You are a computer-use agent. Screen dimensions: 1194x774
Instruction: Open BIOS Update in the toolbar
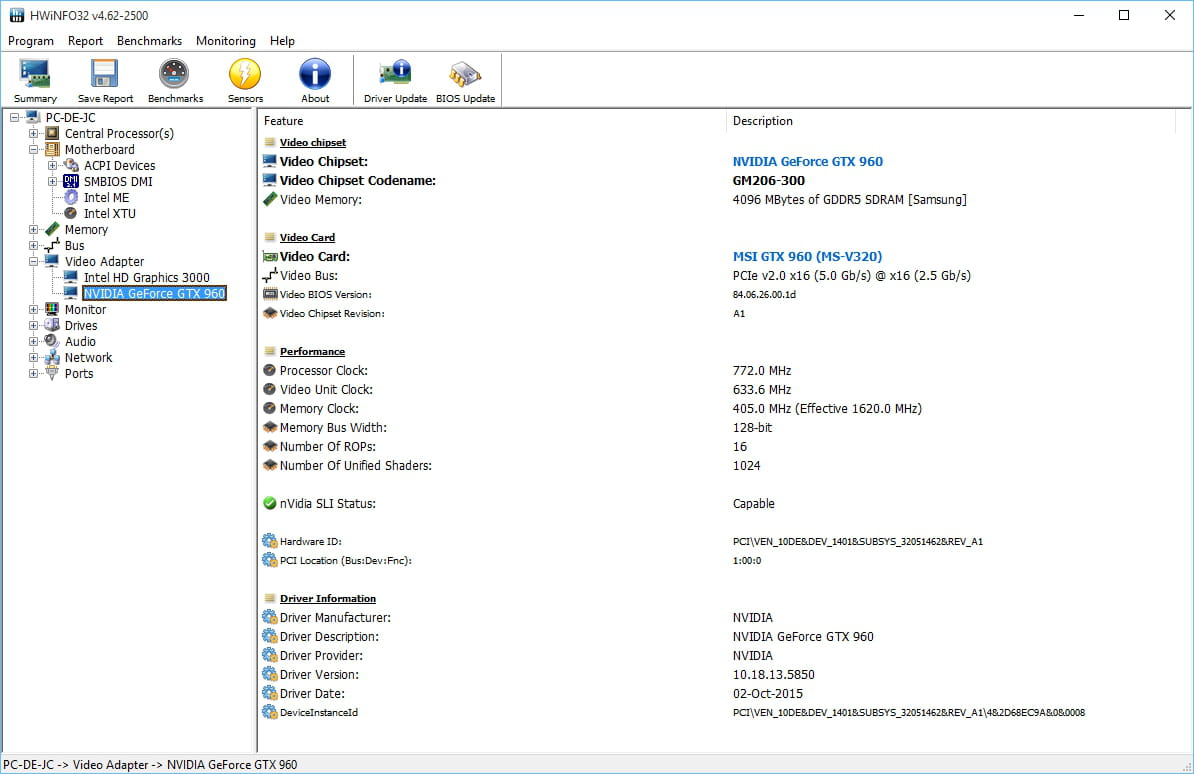tap(465, 80)
